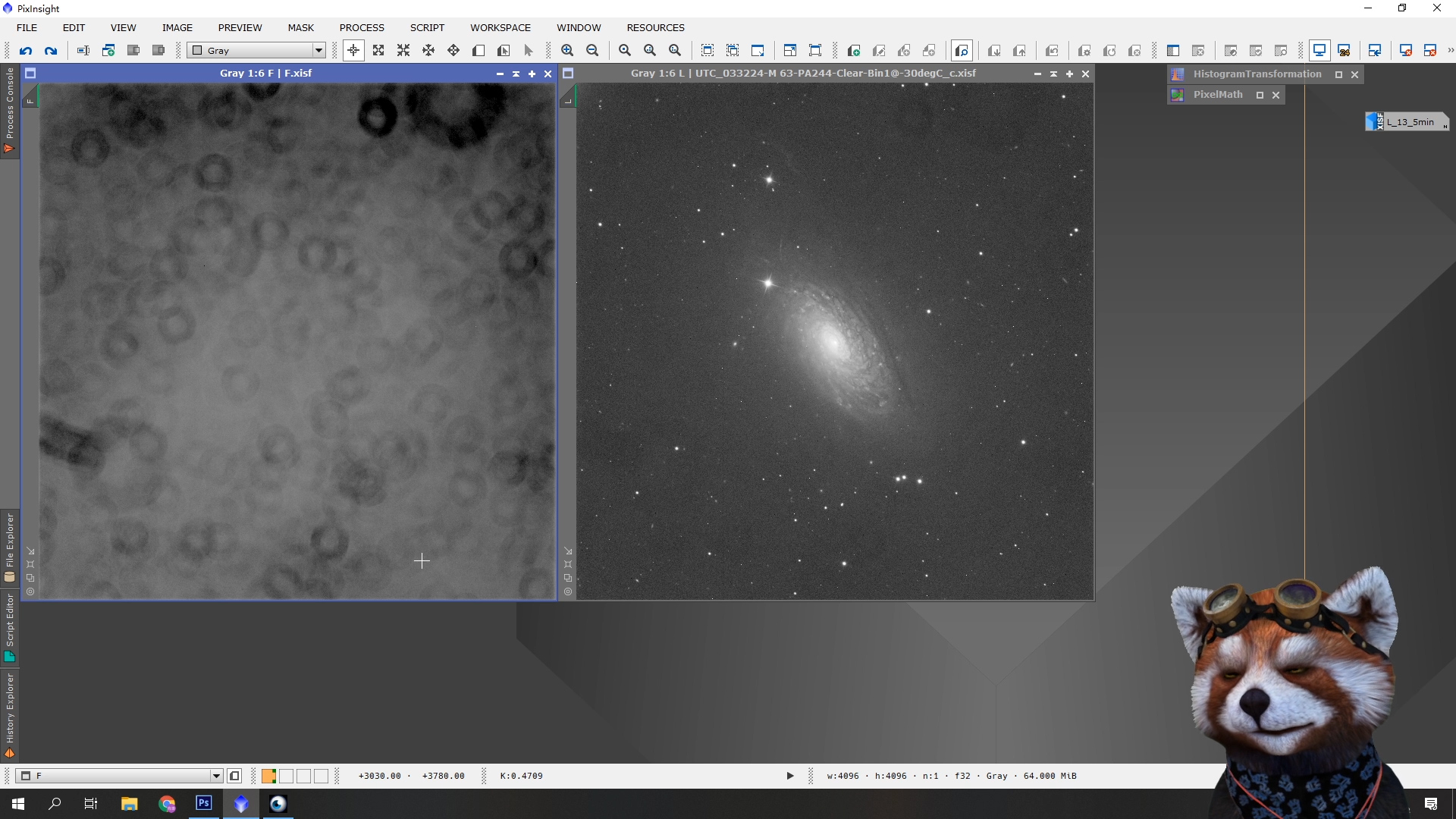Image resolution: width=1456 pixels, height=819 pixels.
Task: Open the Script Editor side panel
Action: [10, 627]
